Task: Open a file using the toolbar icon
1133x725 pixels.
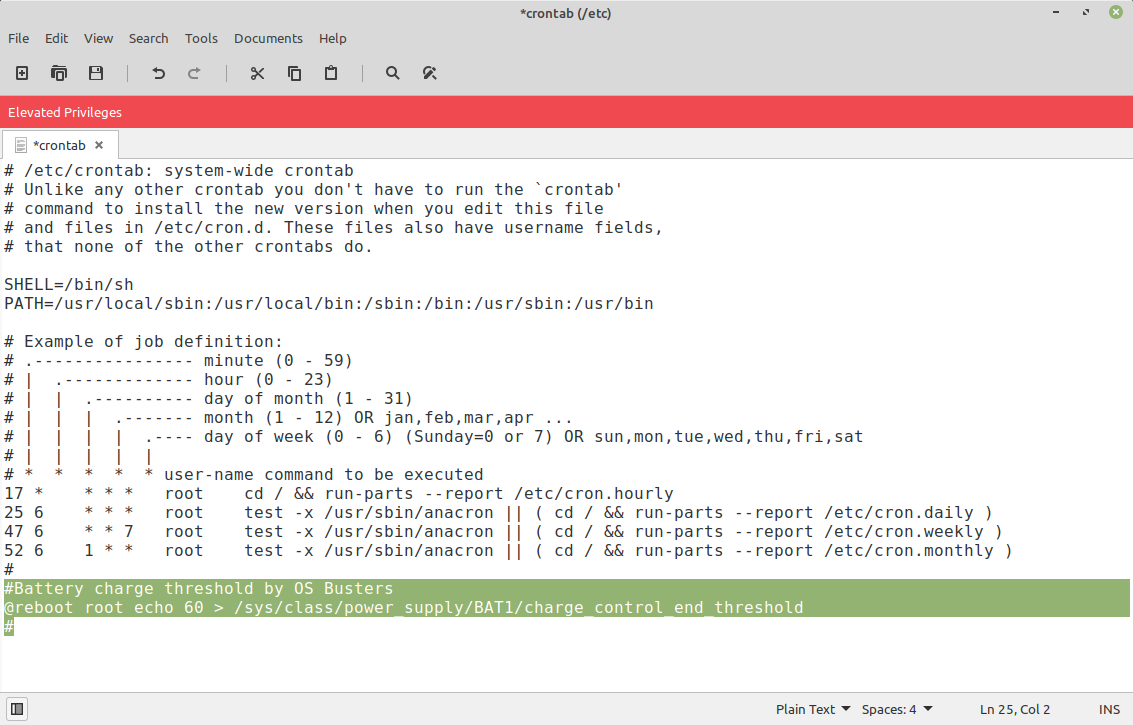Action: pyautogui.click(x=59, y=73)
